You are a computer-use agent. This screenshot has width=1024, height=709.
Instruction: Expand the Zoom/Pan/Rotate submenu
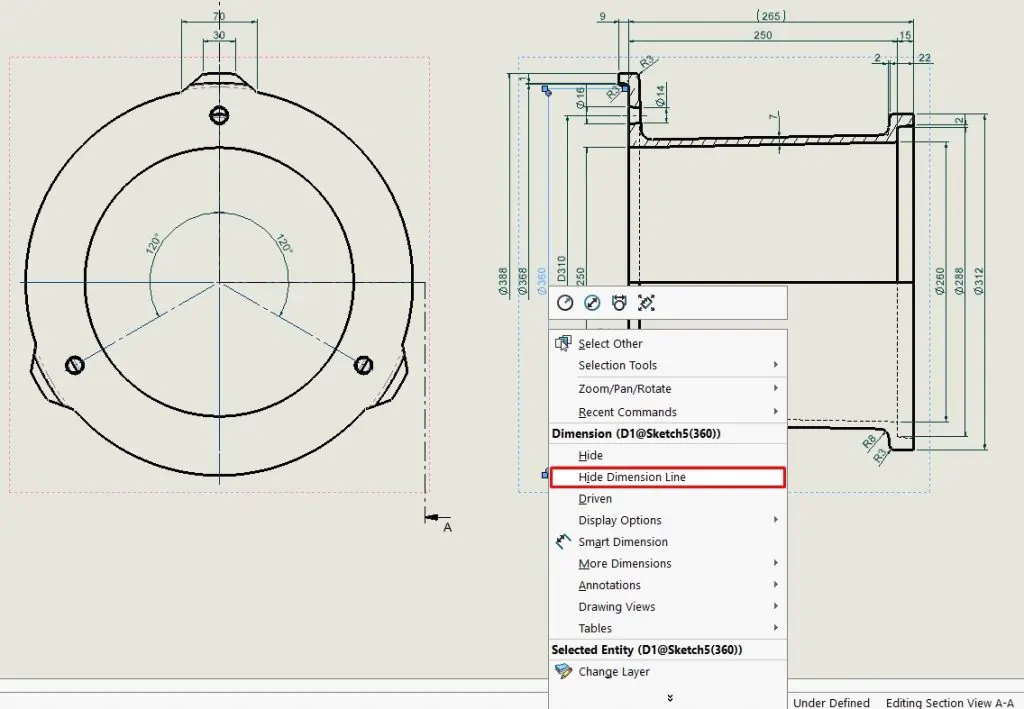(x=668, y=388)
